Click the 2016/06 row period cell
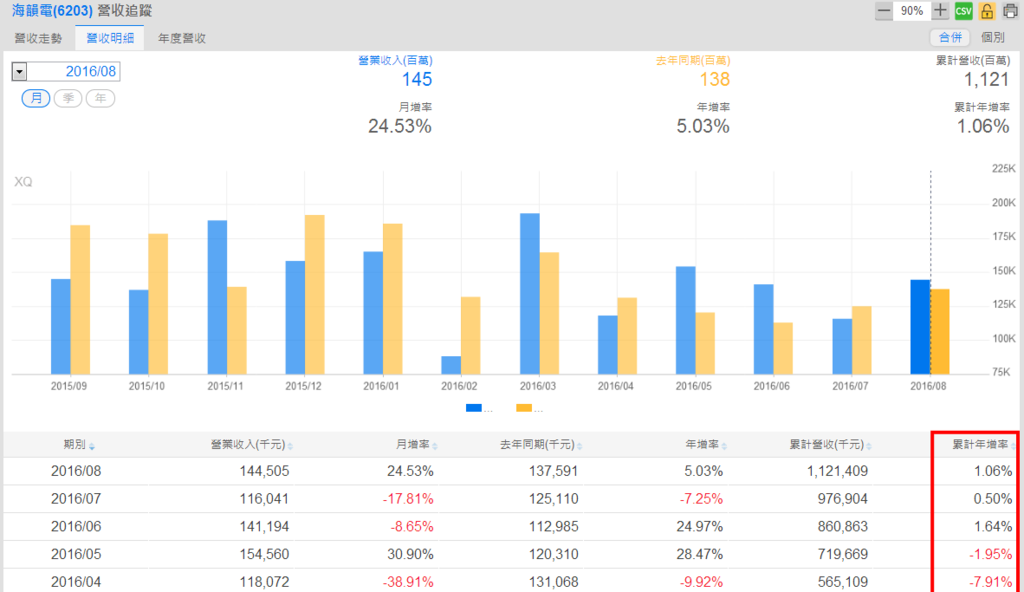 click(76, 527)
